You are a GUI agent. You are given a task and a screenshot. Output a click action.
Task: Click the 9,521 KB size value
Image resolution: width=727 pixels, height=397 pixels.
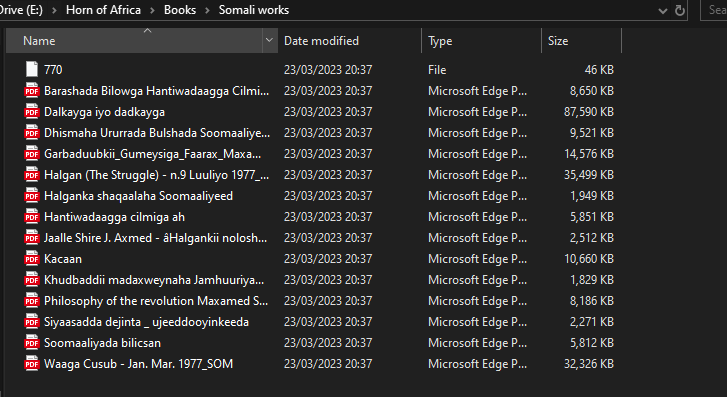[592, 133]
